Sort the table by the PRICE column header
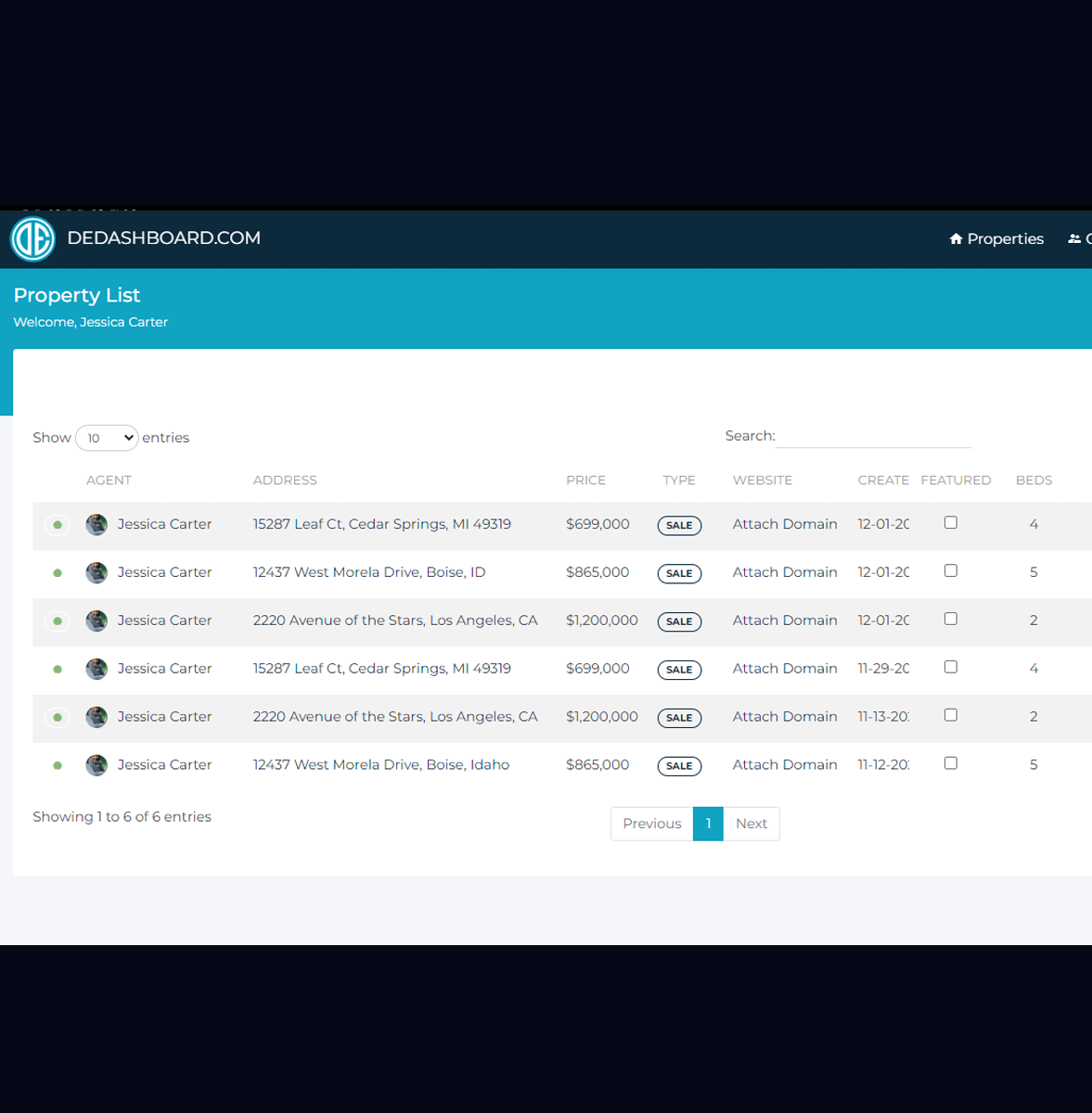 click(x=585, y=480)
